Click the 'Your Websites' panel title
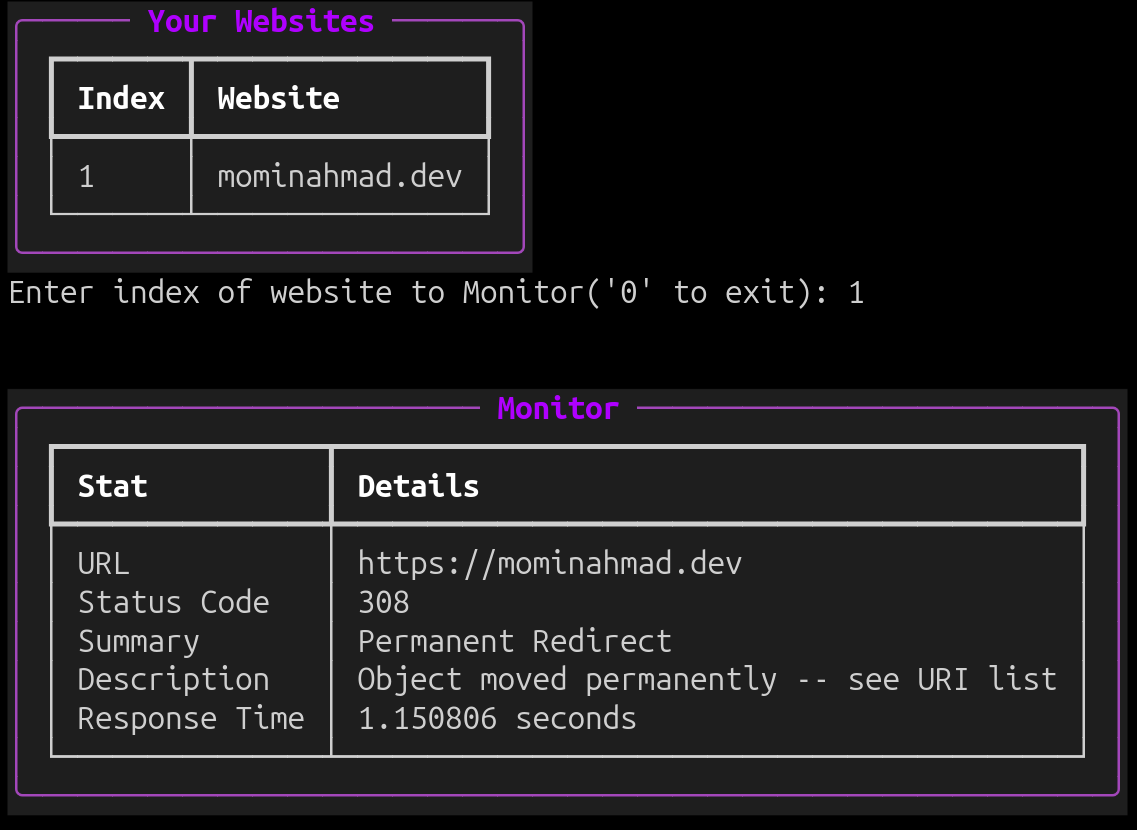1137x830 pixels. (x=261, y=21)
